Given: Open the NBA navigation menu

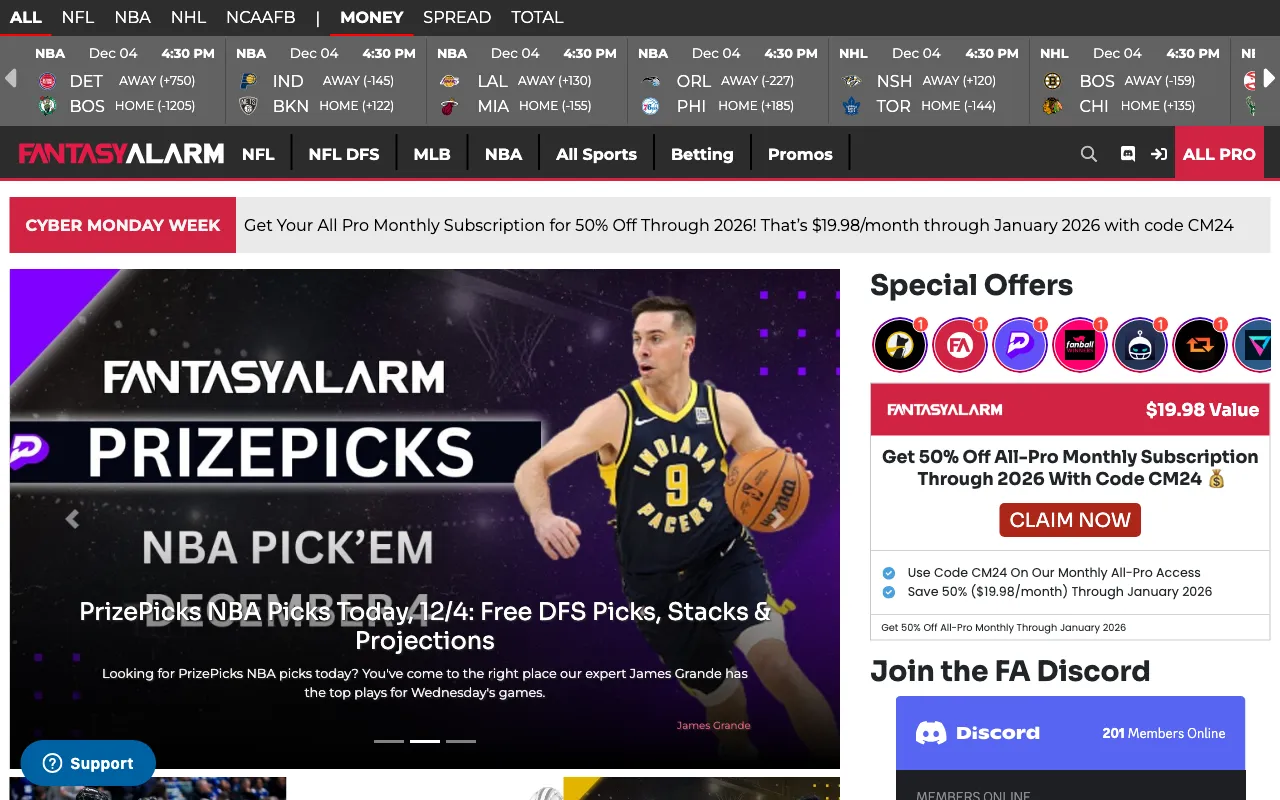Looking at the screenshot, I should tap(503, 154).
